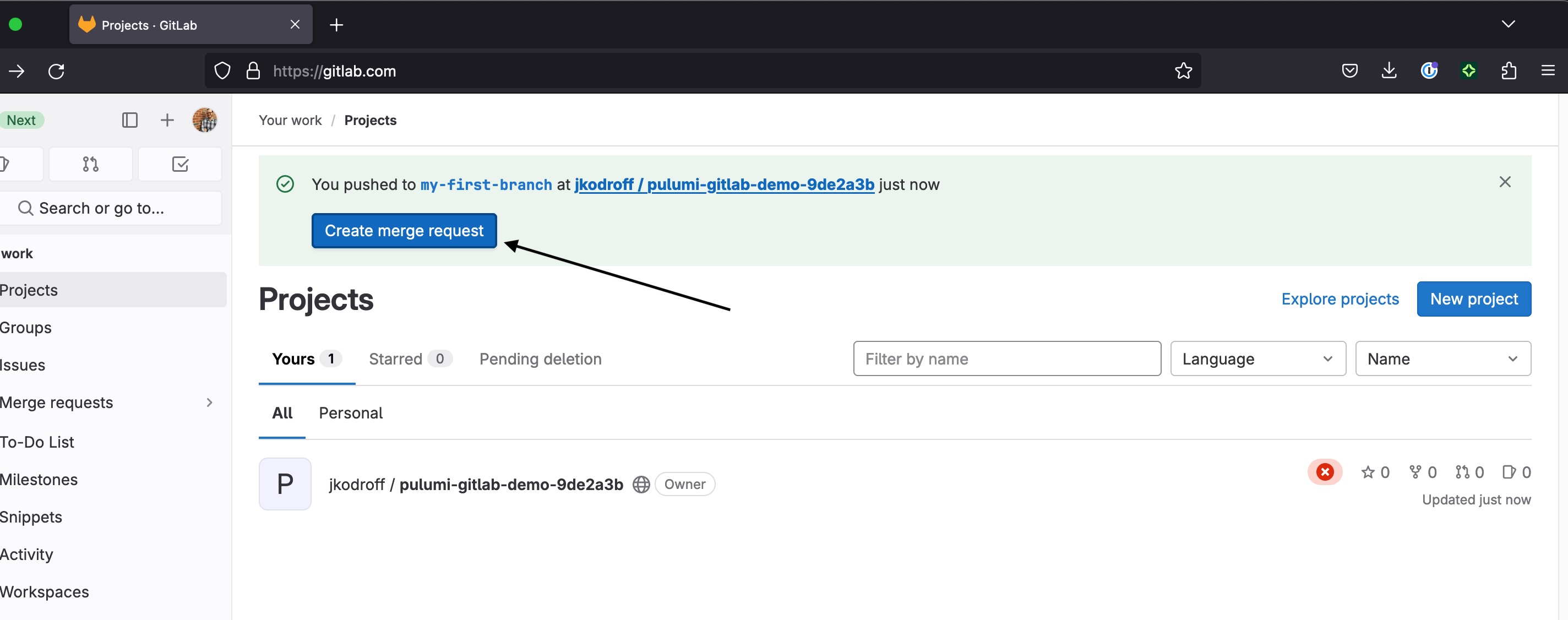The height and width of the screenshot is (620, 1568).
Task: Click the green success check icon in banner
Action: point(285,184)
